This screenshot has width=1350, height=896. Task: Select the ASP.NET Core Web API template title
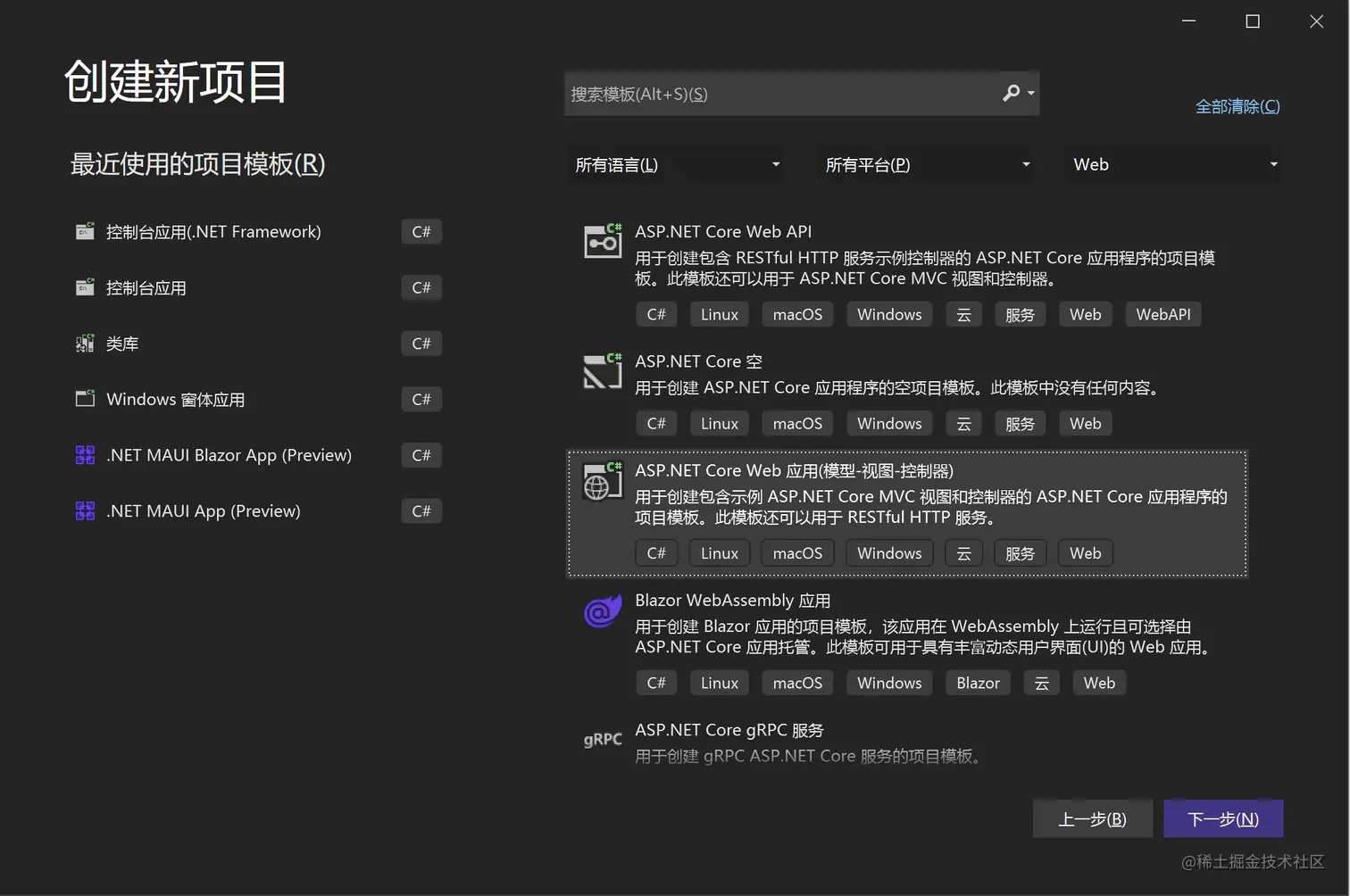pyautogui.click(x=723, y=232)
